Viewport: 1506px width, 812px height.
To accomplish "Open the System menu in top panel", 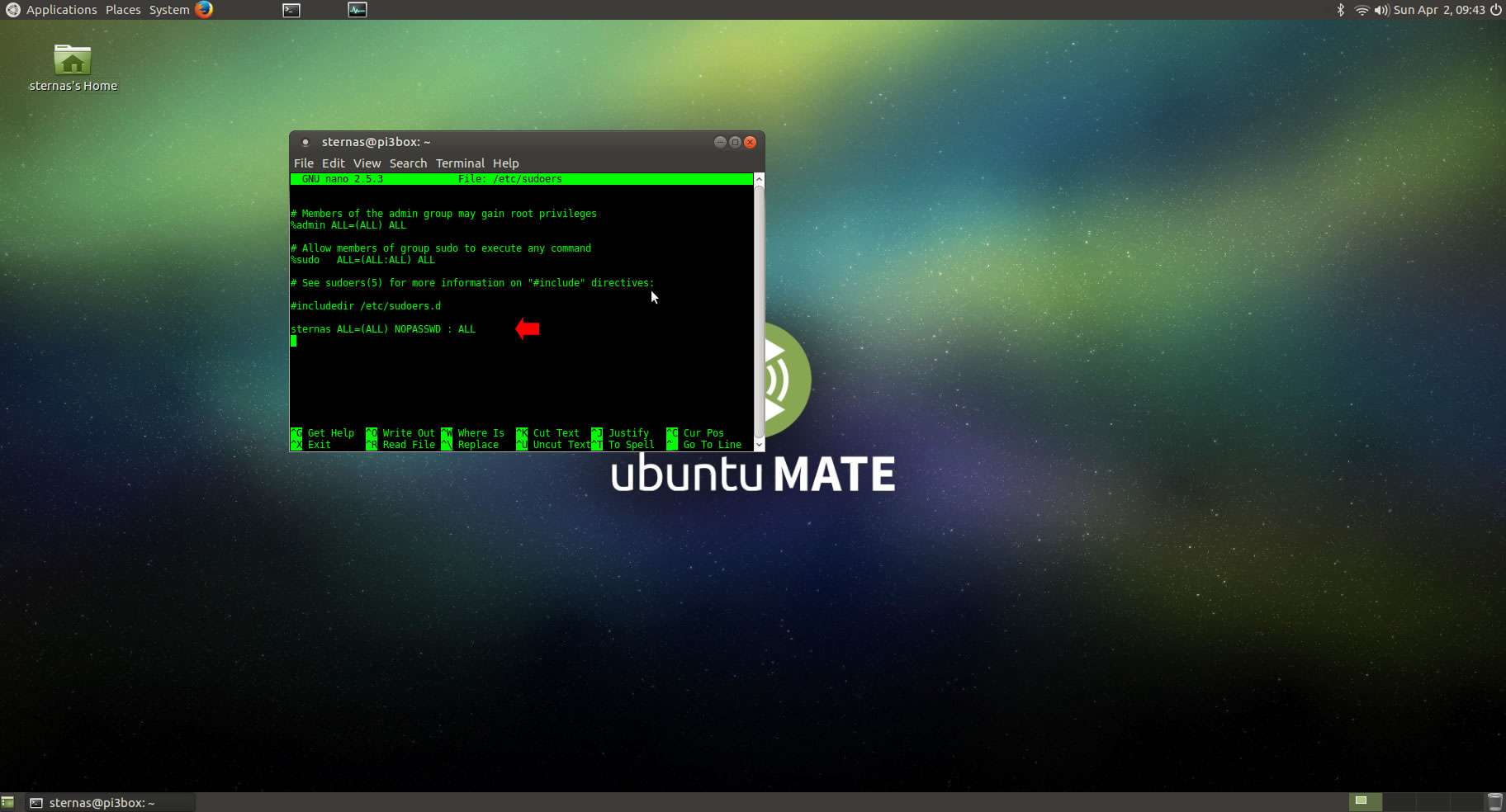I will [x=169, y=10].
